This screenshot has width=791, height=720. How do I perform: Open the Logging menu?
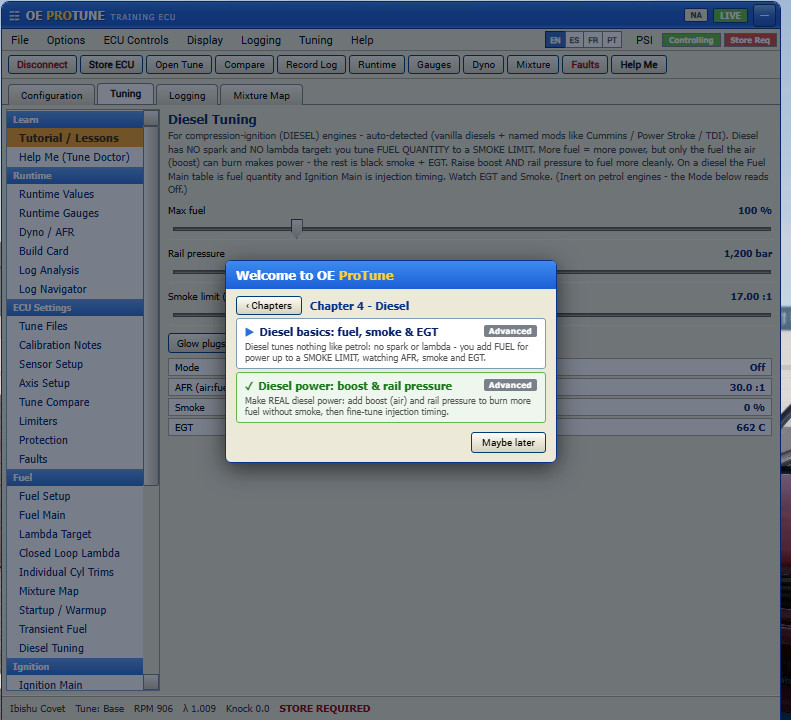tap(260, 40)
